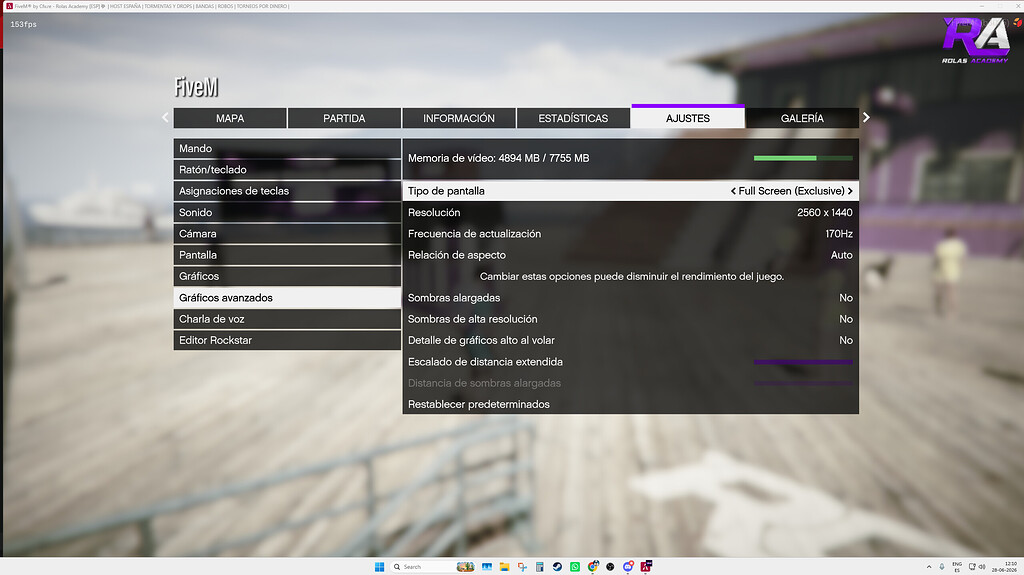Select the Sonido category

(287, 212)
